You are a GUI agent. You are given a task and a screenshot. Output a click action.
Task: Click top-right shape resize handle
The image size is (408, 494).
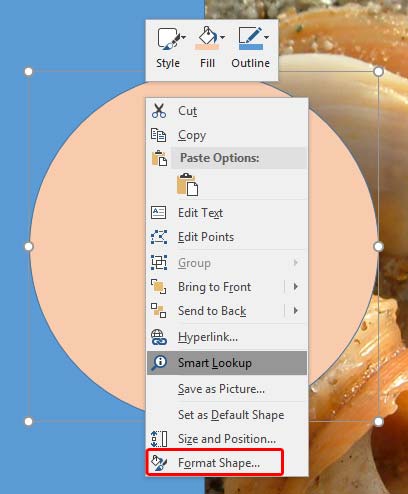click(378, 71)
